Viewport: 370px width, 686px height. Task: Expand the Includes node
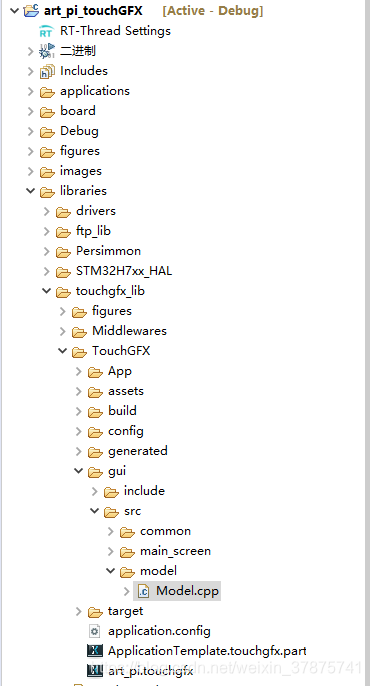pos(31,71)
